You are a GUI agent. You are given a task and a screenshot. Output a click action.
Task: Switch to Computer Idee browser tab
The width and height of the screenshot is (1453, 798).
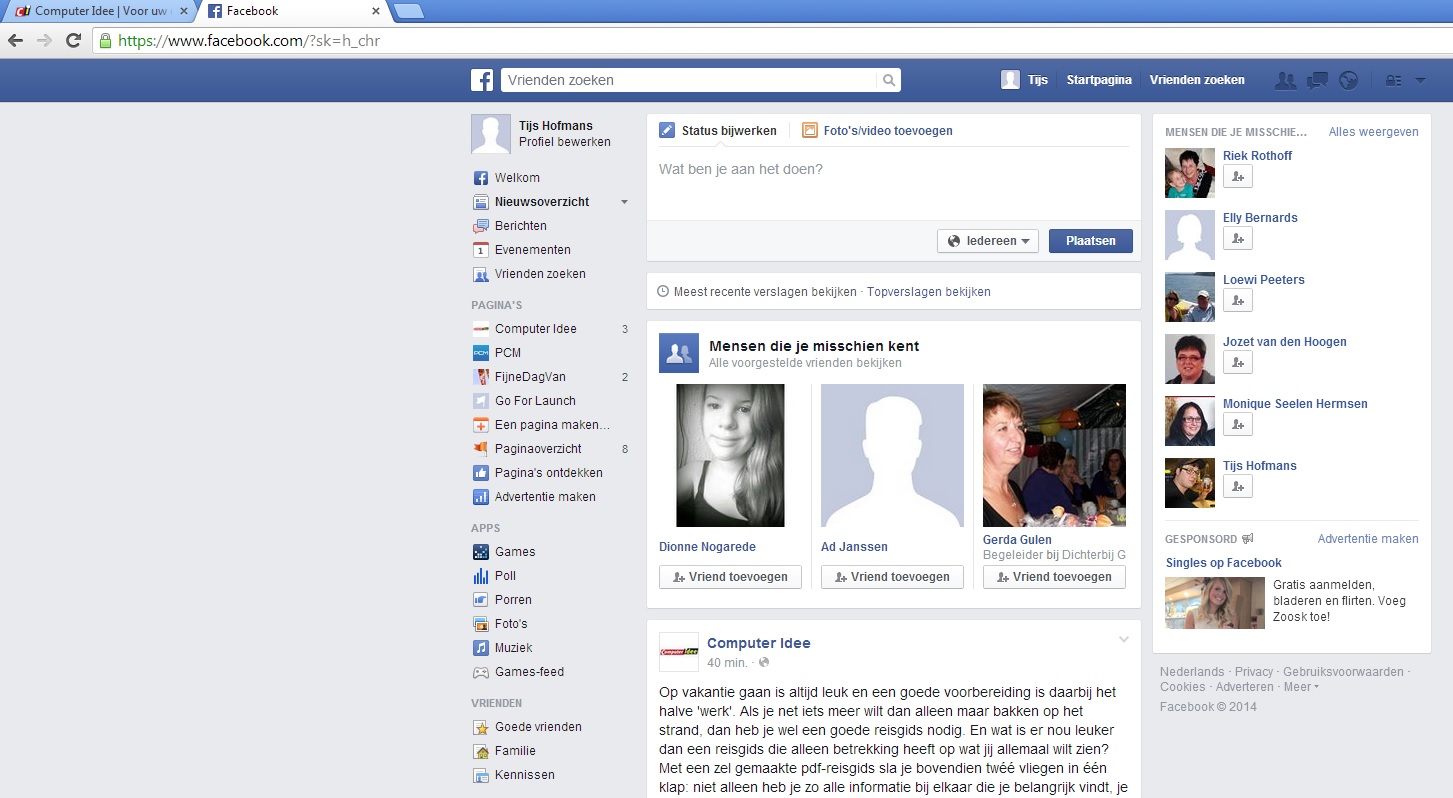click(100, 11)
